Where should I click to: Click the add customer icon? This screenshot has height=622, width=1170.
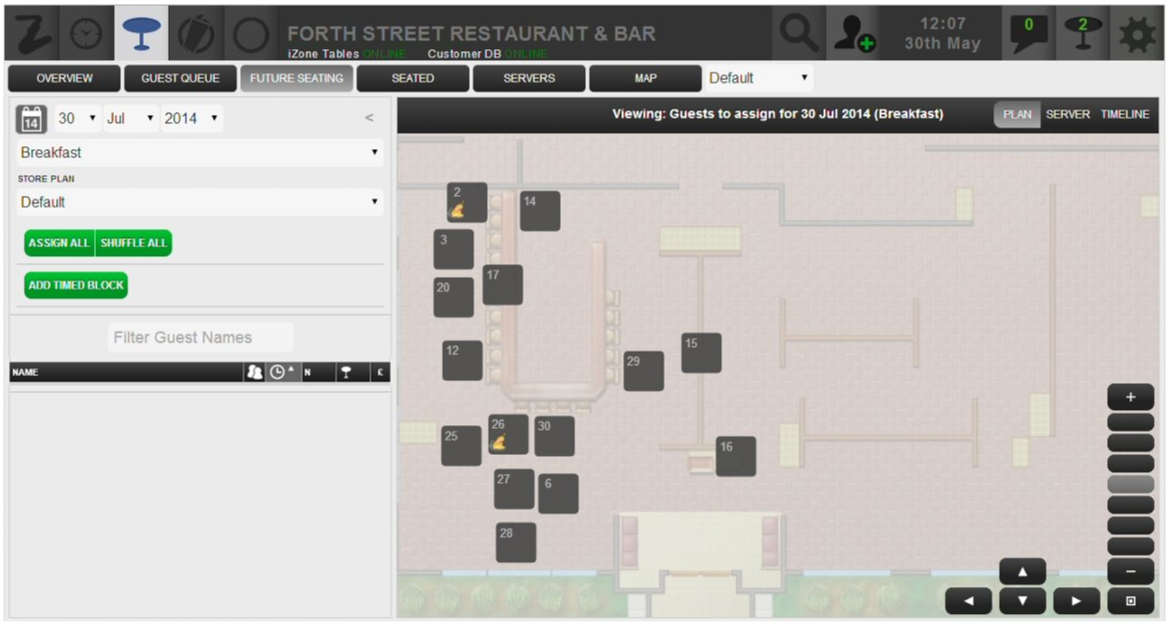(853, 34)
